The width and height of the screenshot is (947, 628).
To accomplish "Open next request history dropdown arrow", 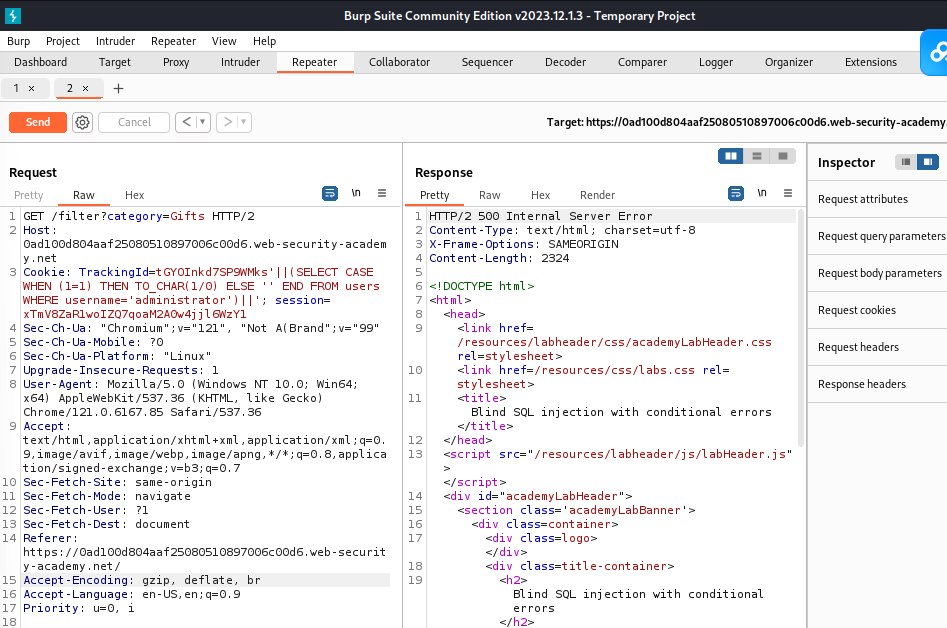I will (244, 123).
